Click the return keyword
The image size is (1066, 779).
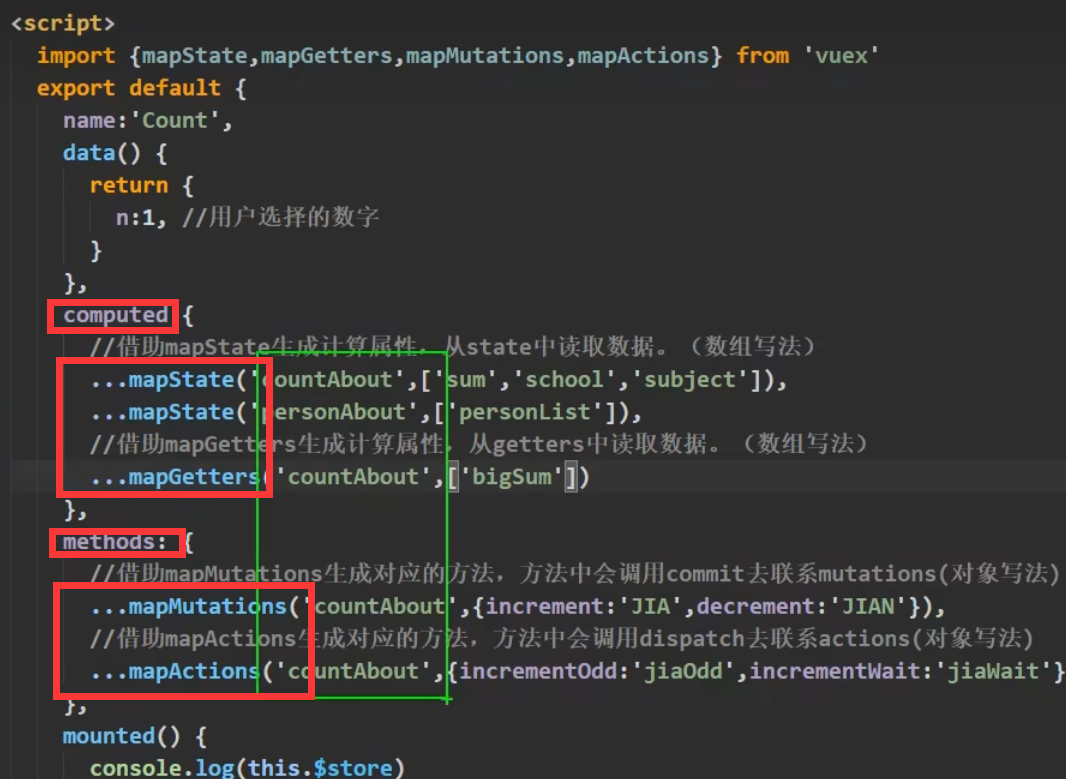click(x=128, y=185)
